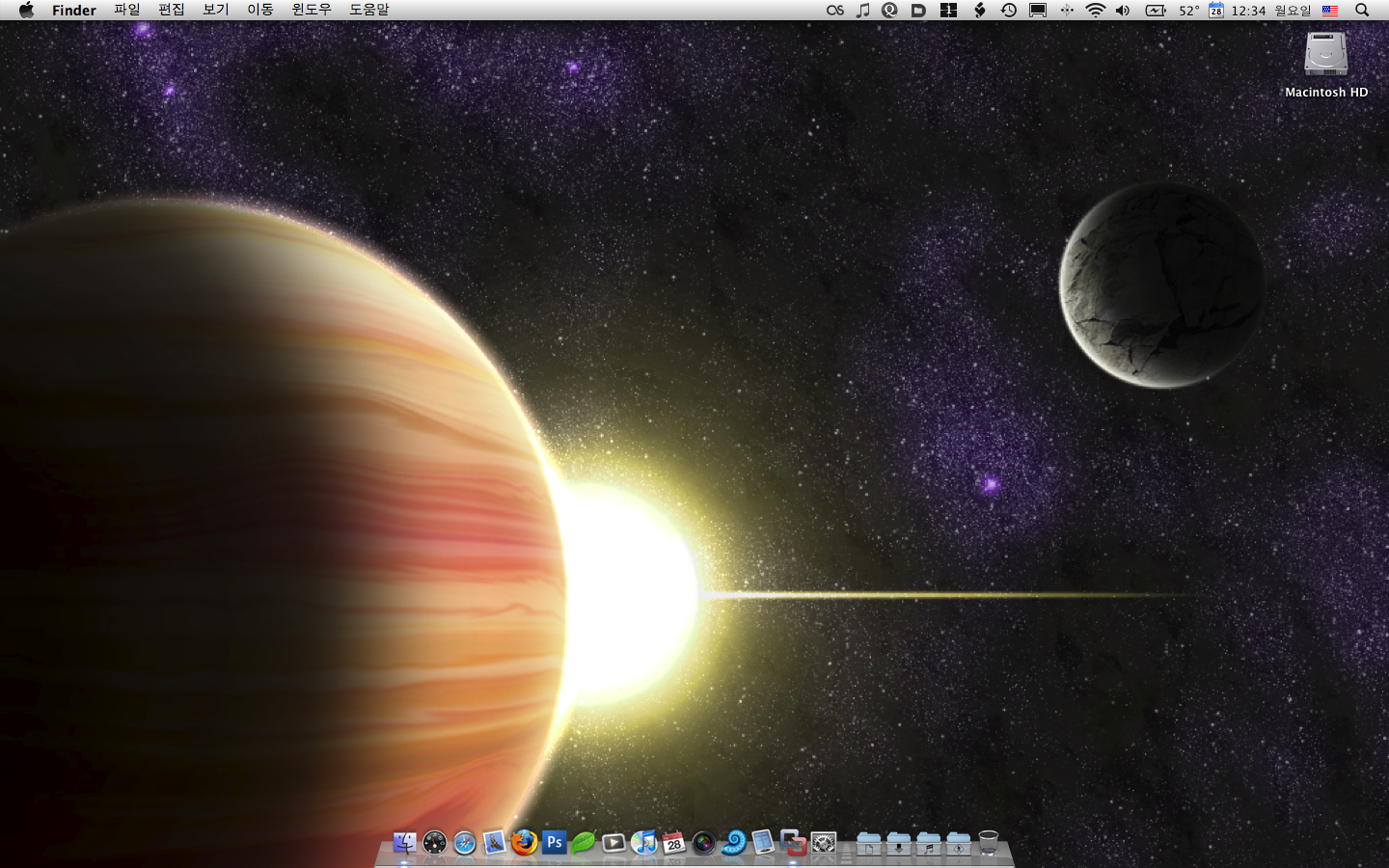Launch iTunes from the Dock
The height and width of the screenshot is (868, 1389).
point(643,843)
